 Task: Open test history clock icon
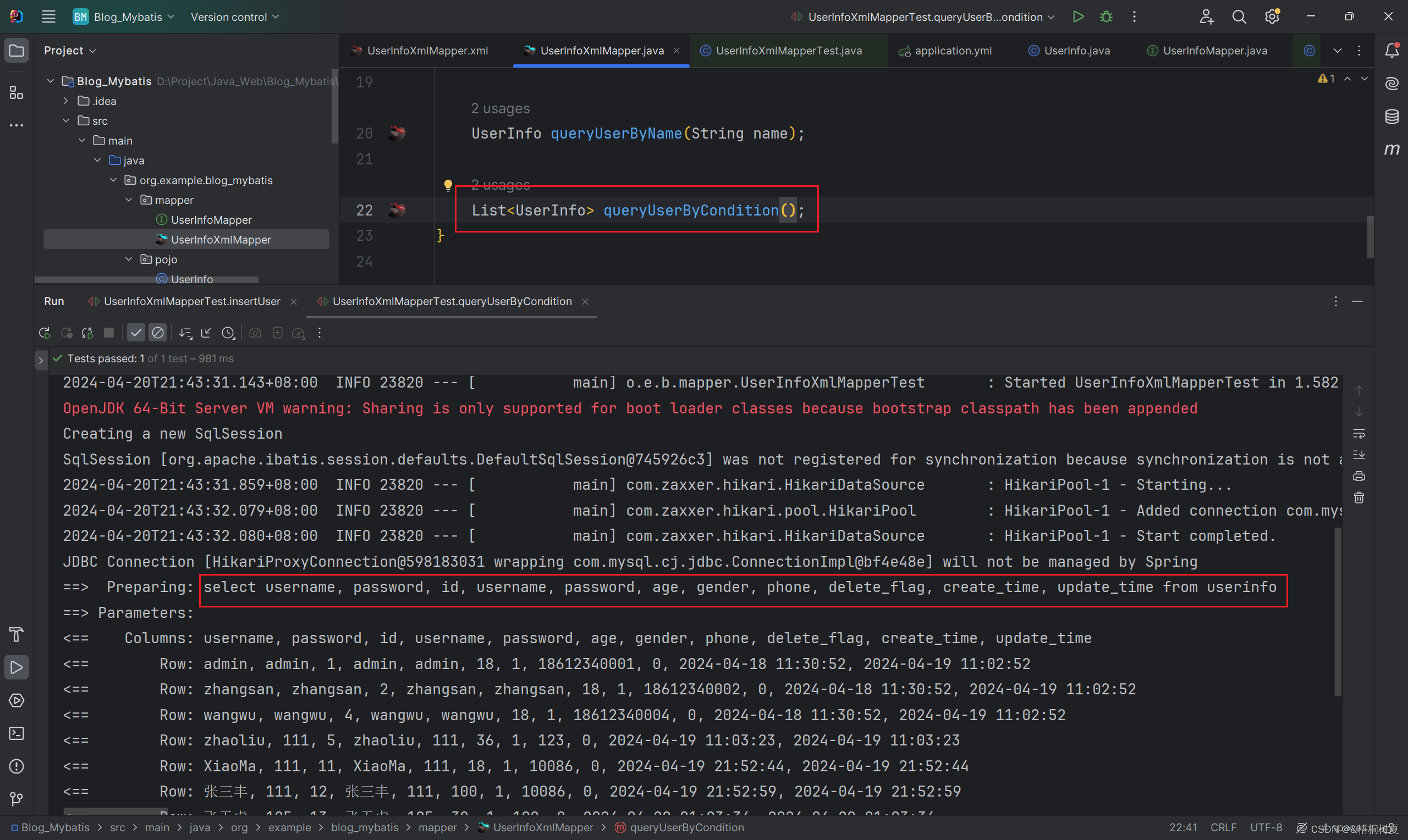(x=228, y=333)
